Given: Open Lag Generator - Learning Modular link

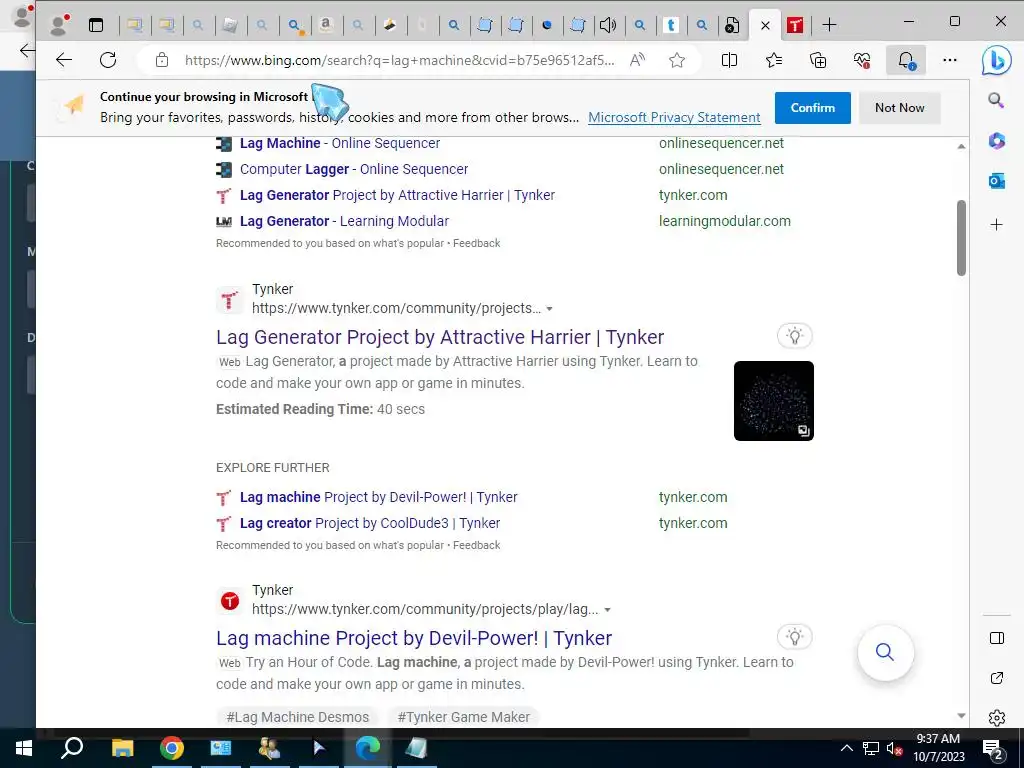Looking at the screenshot, I should (x=344, y=221).
